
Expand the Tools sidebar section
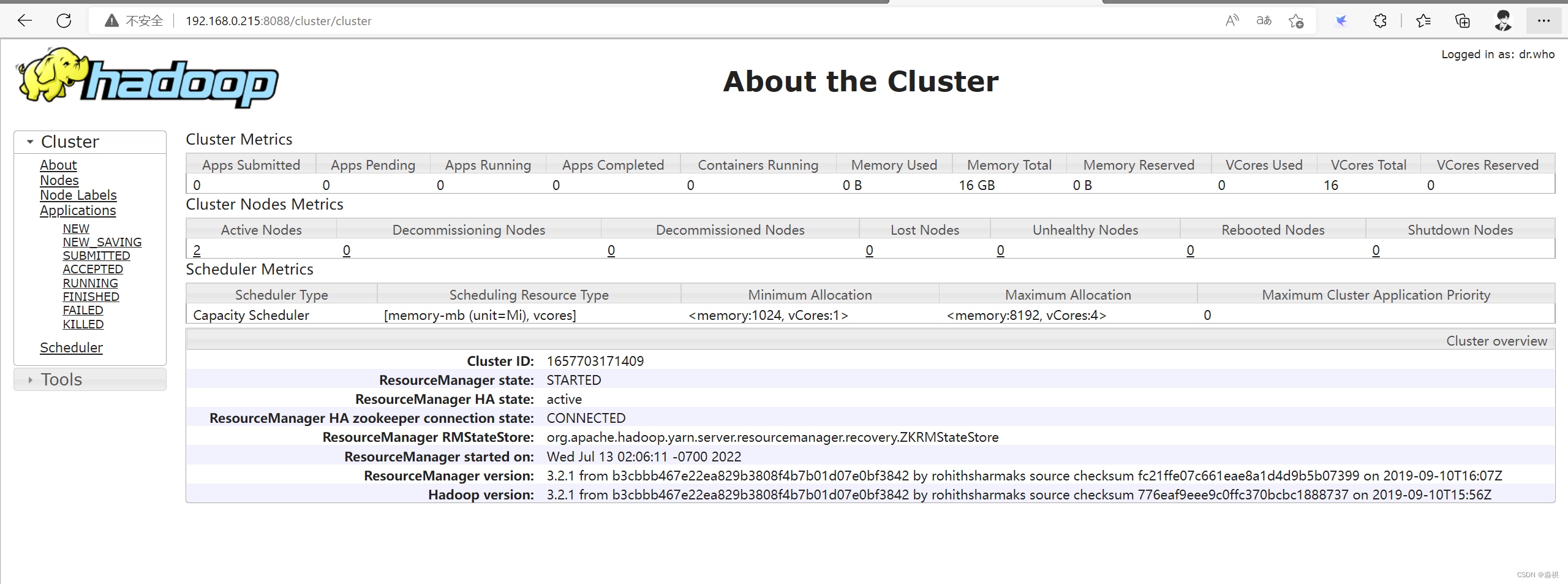90,379
